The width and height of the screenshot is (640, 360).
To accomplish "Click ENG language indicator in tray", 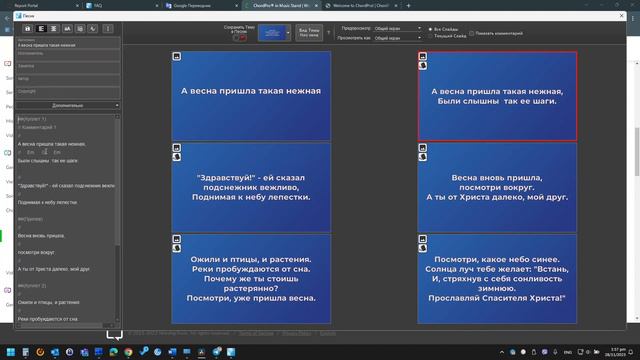I will 568,352.
